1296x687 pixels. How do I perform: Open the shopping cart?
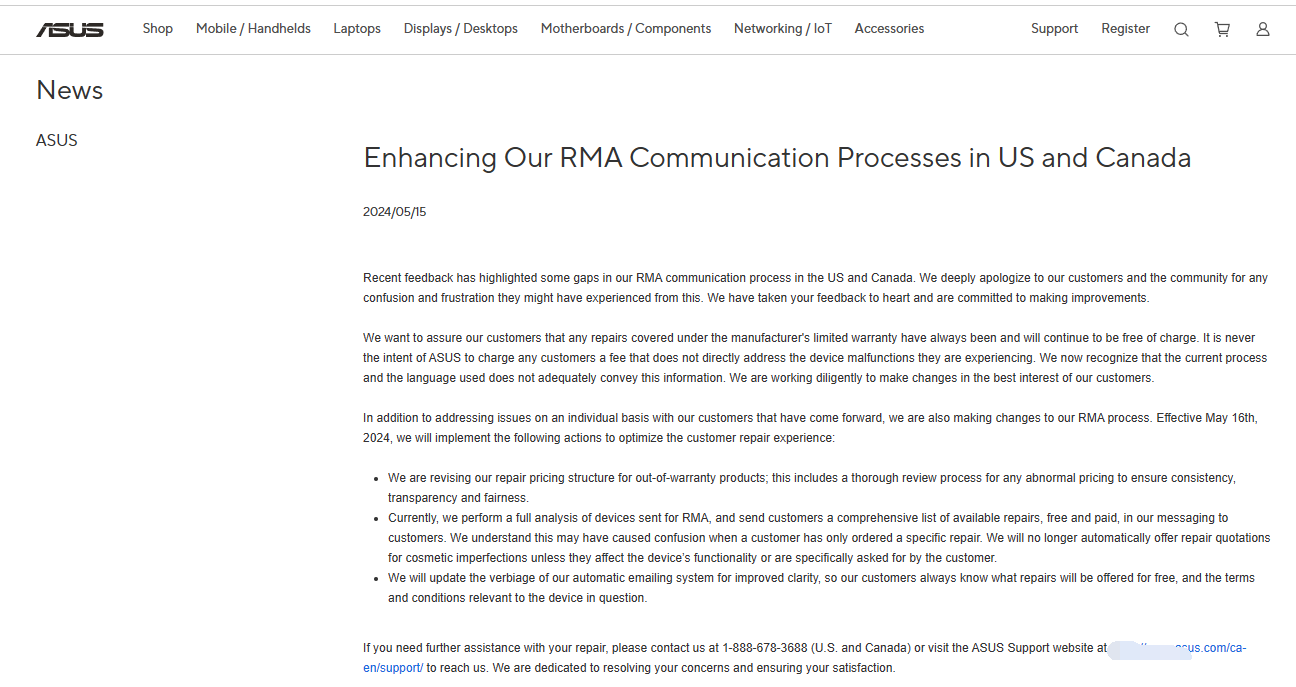pos(1222,29)
